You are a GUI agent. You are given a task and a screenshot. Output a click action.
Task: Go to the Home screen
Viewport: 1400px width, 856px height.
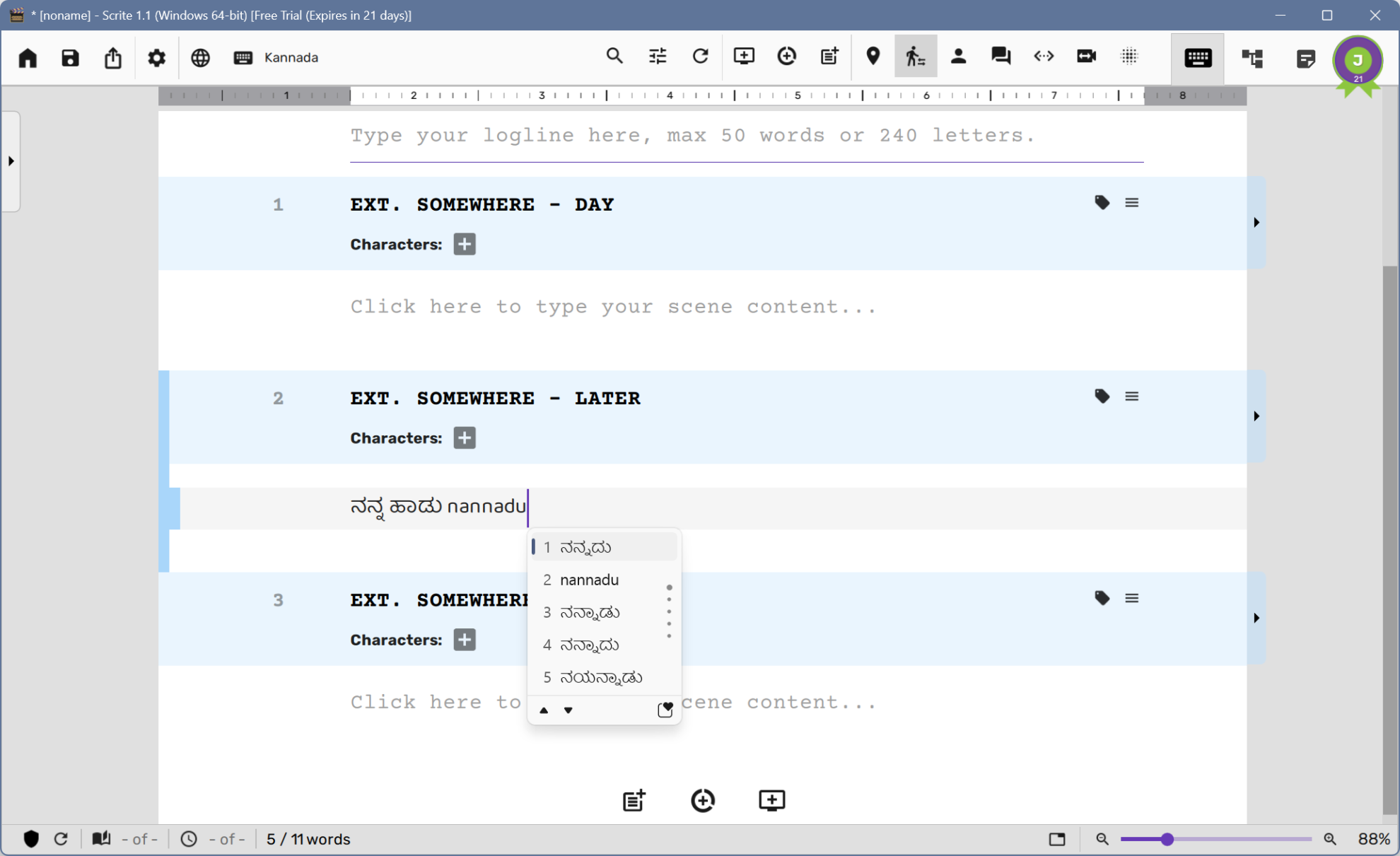(28, 57)
